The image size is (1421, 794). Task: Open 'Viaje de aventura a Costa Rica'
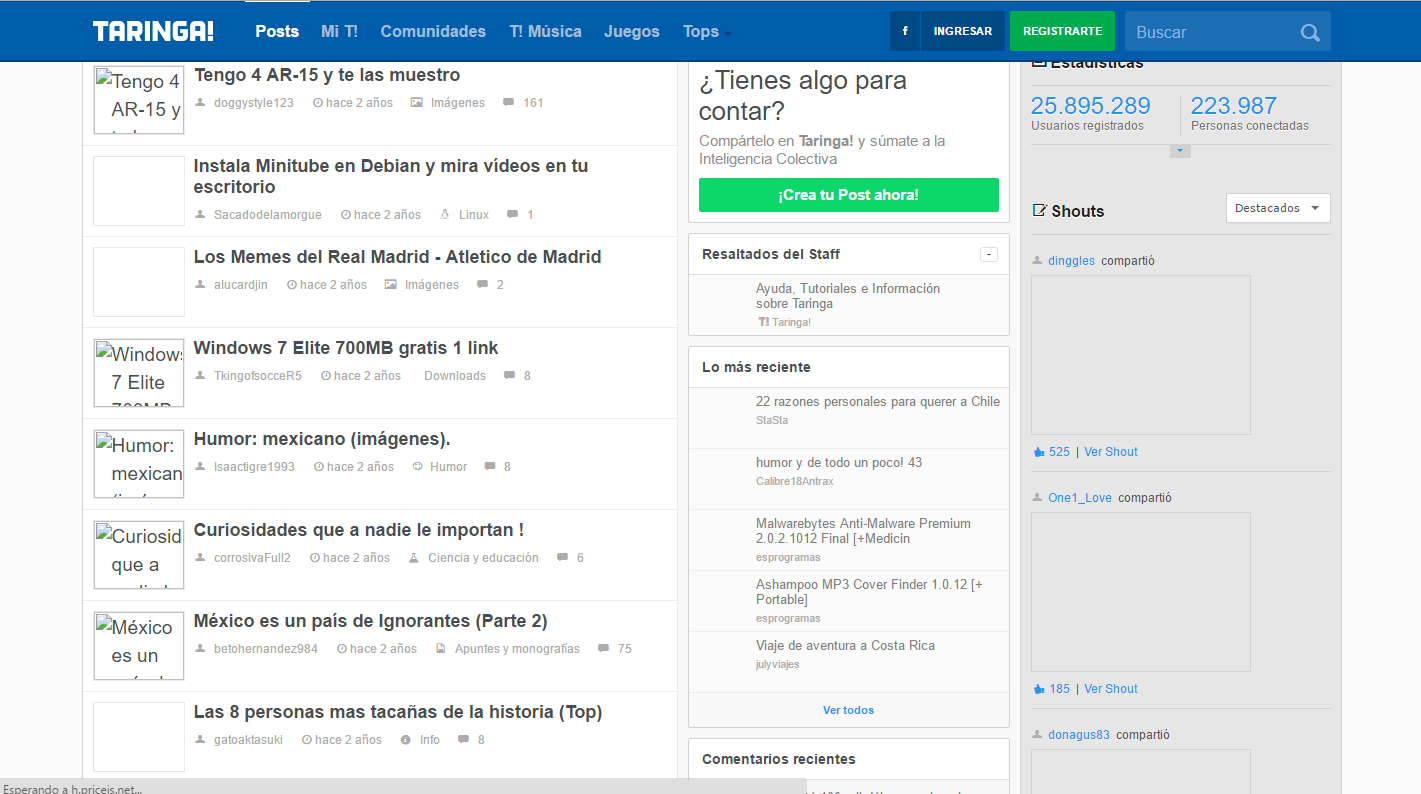[845, 646]
